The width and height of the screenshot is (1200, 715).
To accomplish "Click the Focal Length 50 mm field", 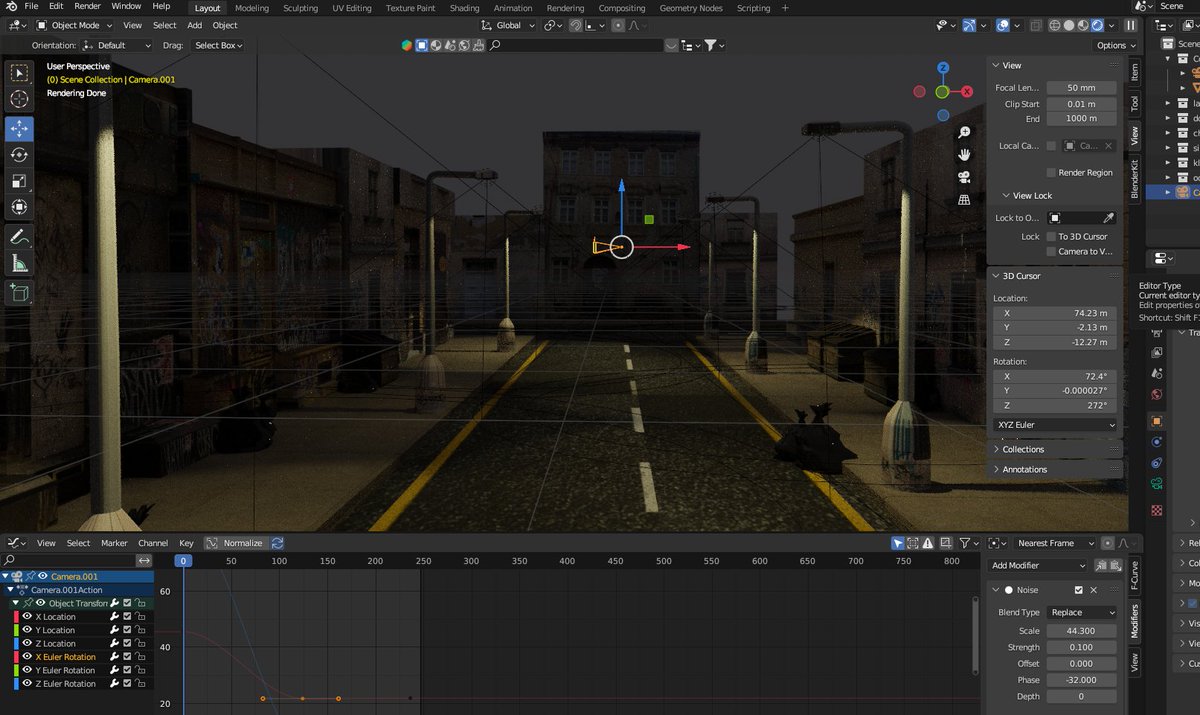I will tap(1081, 88).
